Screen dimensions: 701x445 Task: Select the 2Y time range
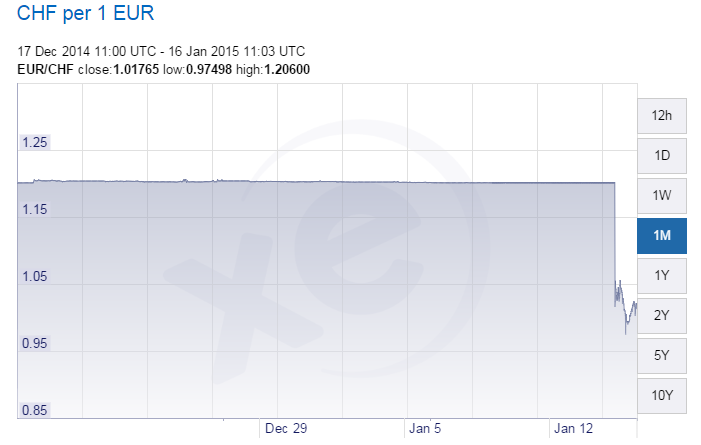pos(662,316)
